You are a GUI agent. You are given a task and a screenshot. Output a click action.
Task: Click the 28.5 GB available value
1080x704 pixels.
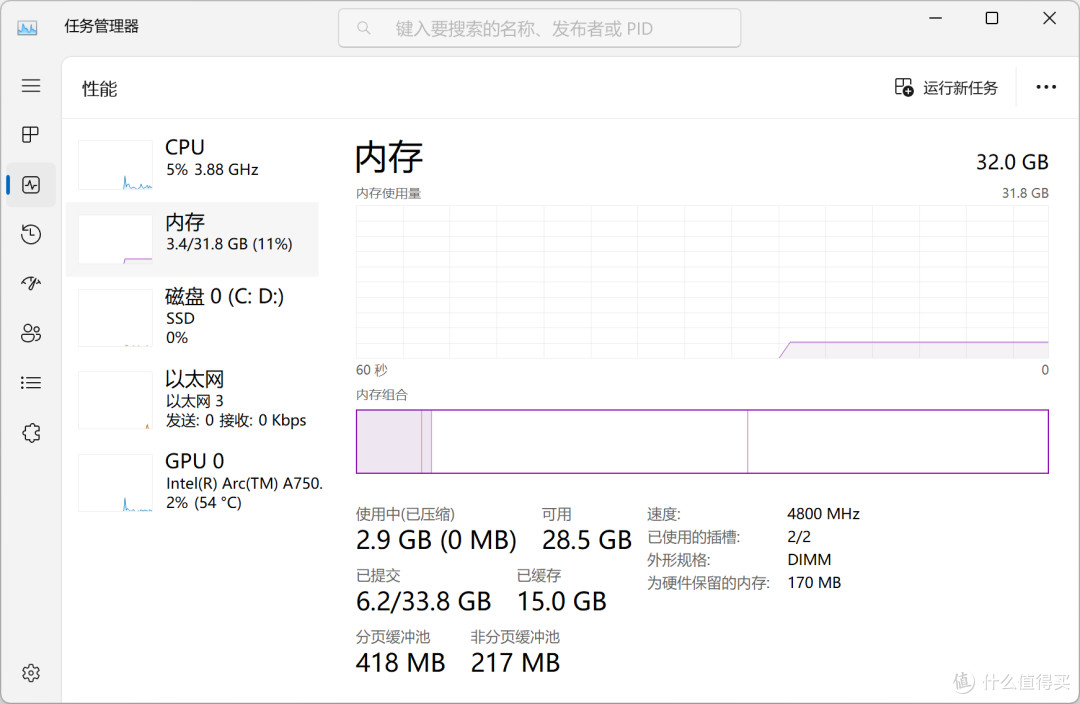click(x=586, y=540)
